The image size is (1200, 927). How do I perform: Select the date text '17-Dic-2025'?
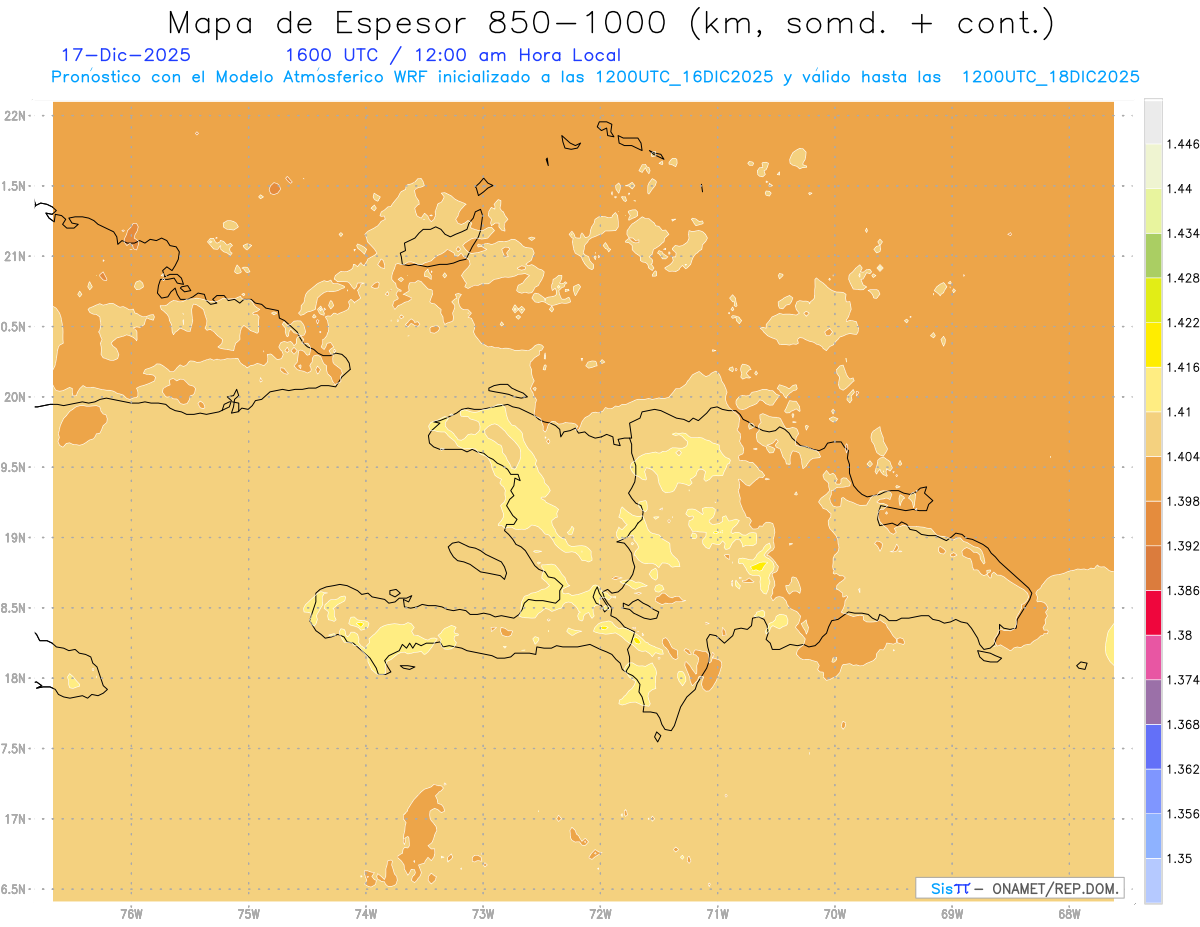[126, 55]
